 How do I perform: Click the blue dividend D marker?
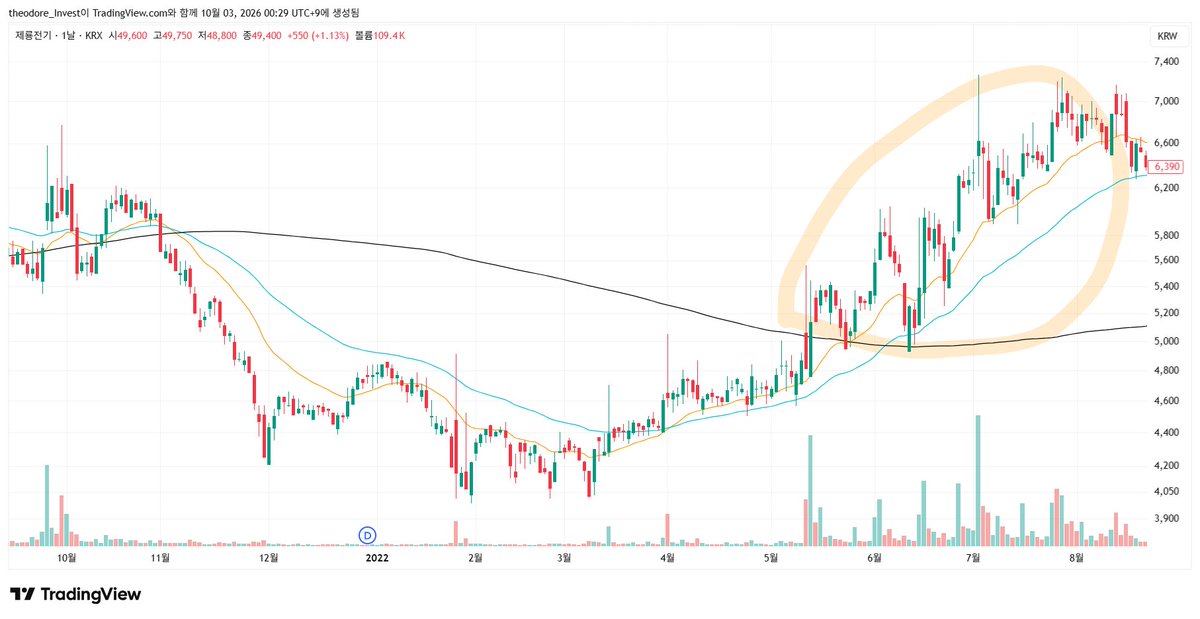[x=367, y=535]
